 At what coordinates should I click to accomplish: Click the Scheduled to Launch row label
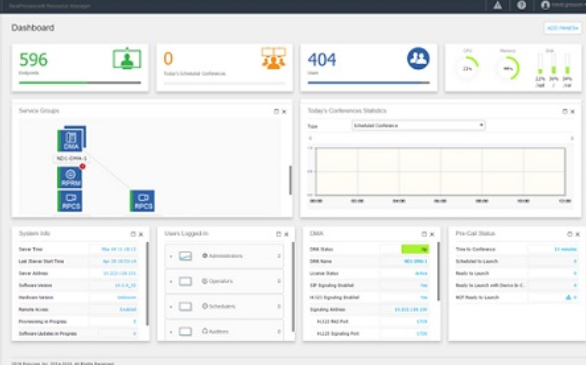point(476,262)
